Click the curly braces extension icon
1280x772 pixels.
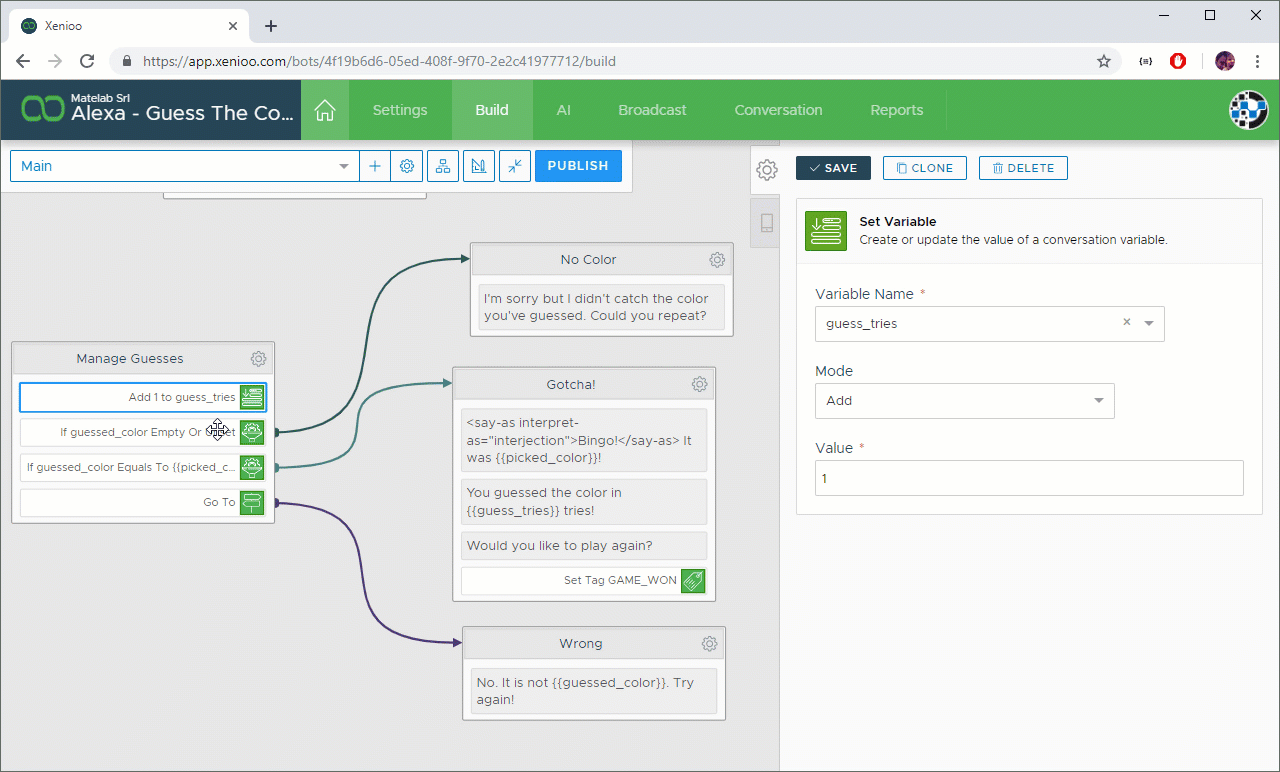(x=1146, y=61)
